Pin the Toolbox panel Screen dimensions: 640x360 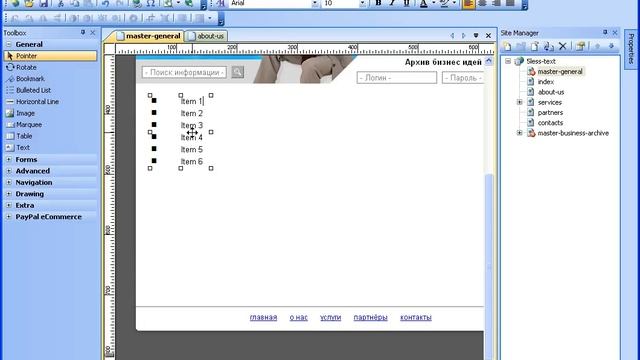[x=83, y=32]
